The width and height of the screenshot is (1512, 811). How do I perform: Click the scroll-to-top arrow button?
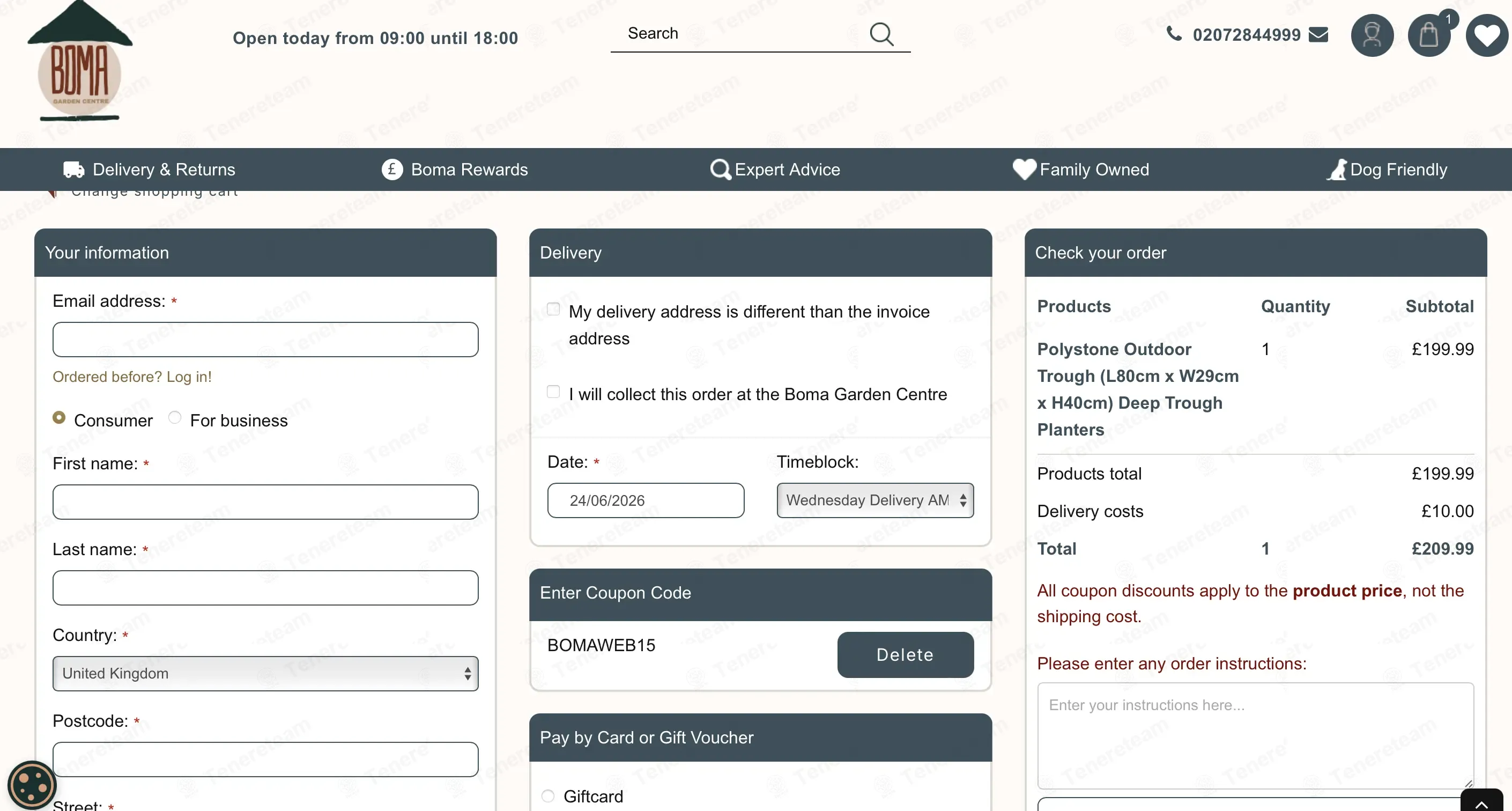pyautogui.click(x=1481, y=801)
